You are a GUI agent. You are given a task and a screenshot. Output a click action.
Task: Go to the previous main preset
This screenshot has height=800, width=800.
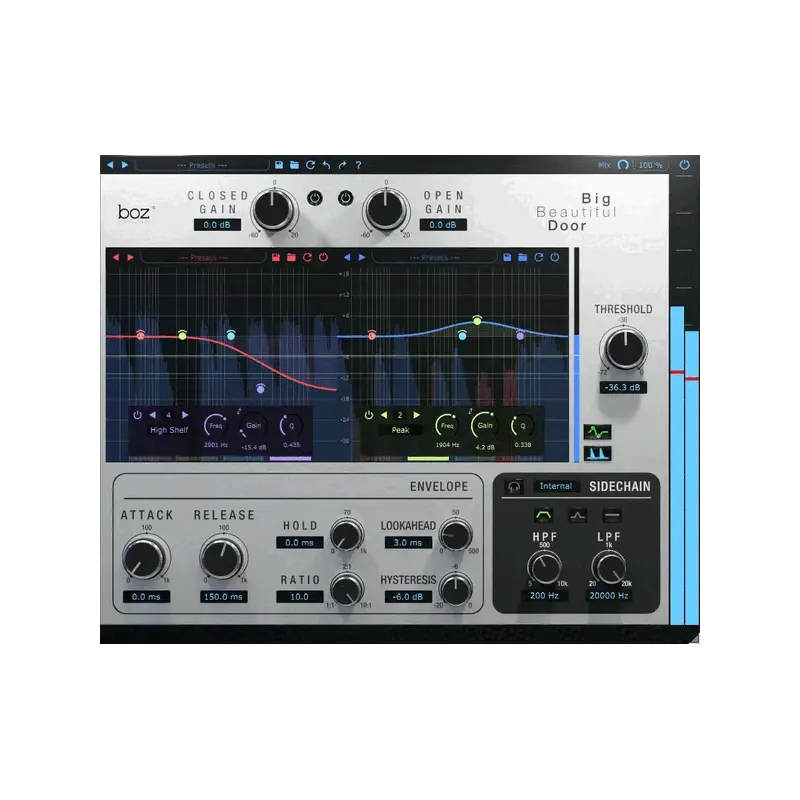[110, 165]
